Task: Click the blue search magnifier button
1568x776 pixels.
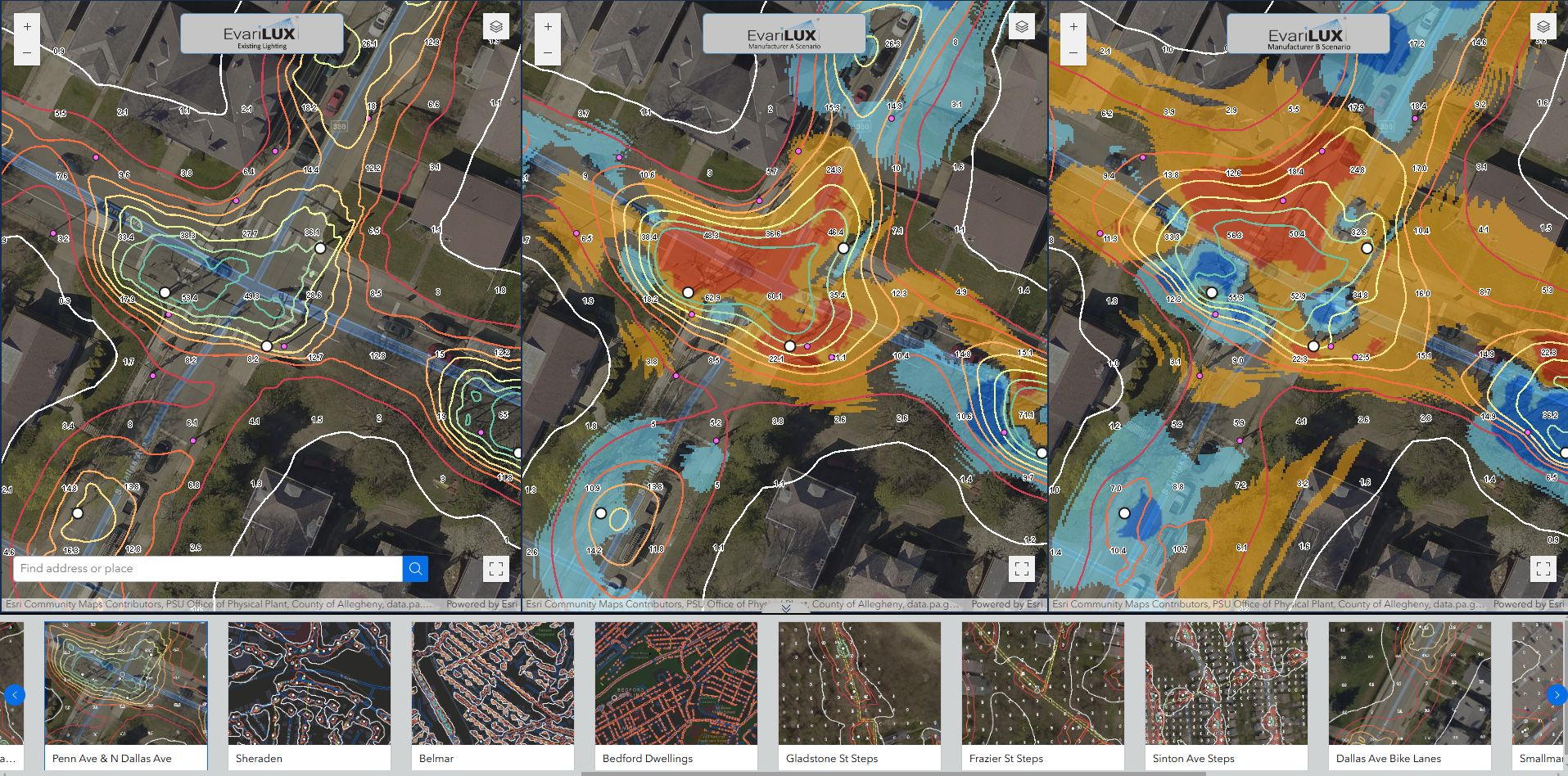Action: pyautogui.click(x=415, y=569)
